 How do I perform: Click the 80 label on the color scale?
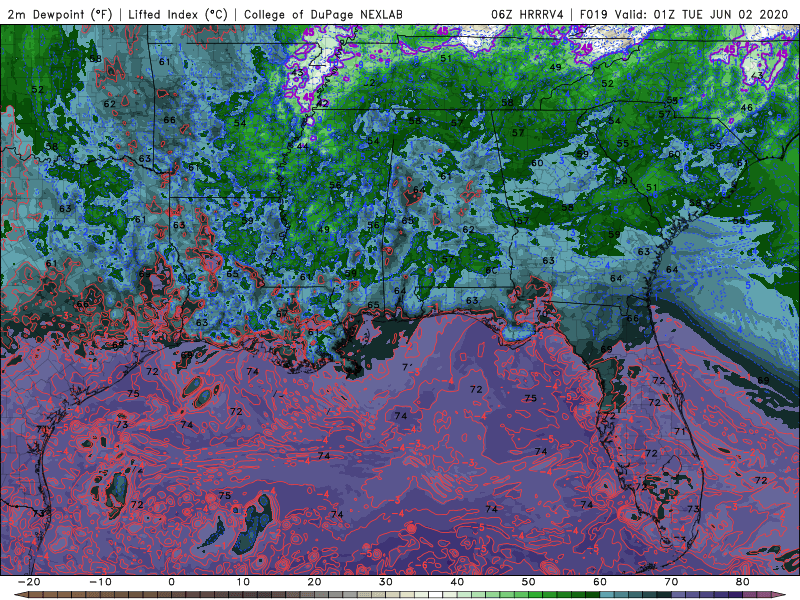click(743, 582)
